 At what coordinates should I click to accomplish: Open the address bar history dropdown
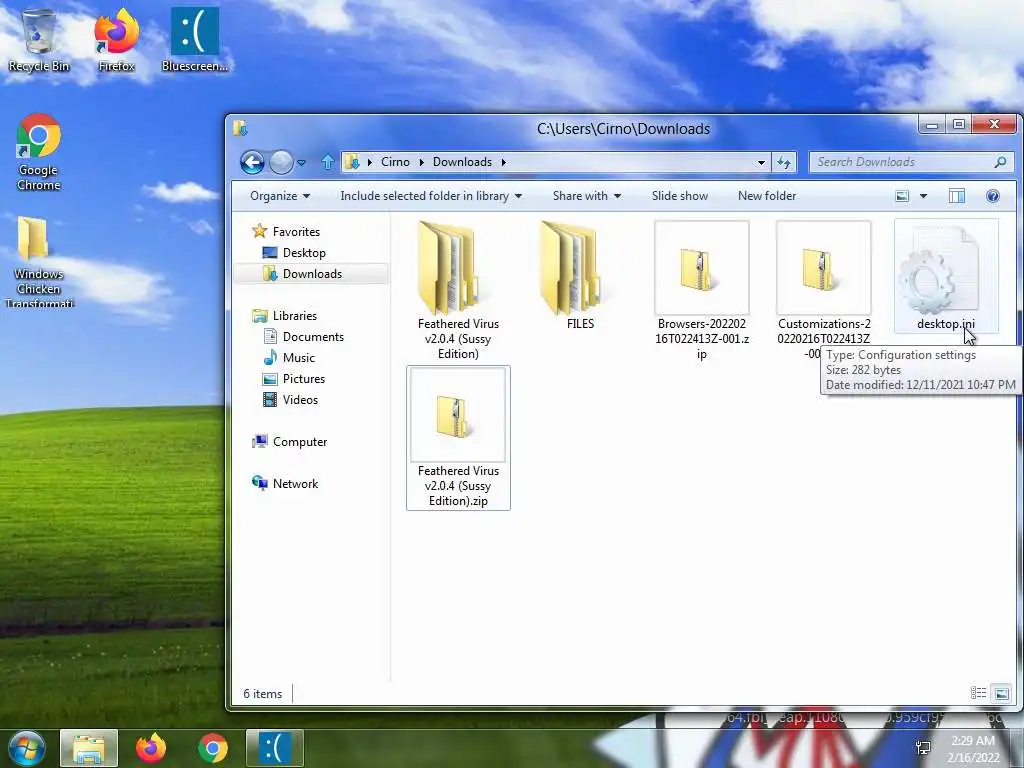[x=761, y=163]
